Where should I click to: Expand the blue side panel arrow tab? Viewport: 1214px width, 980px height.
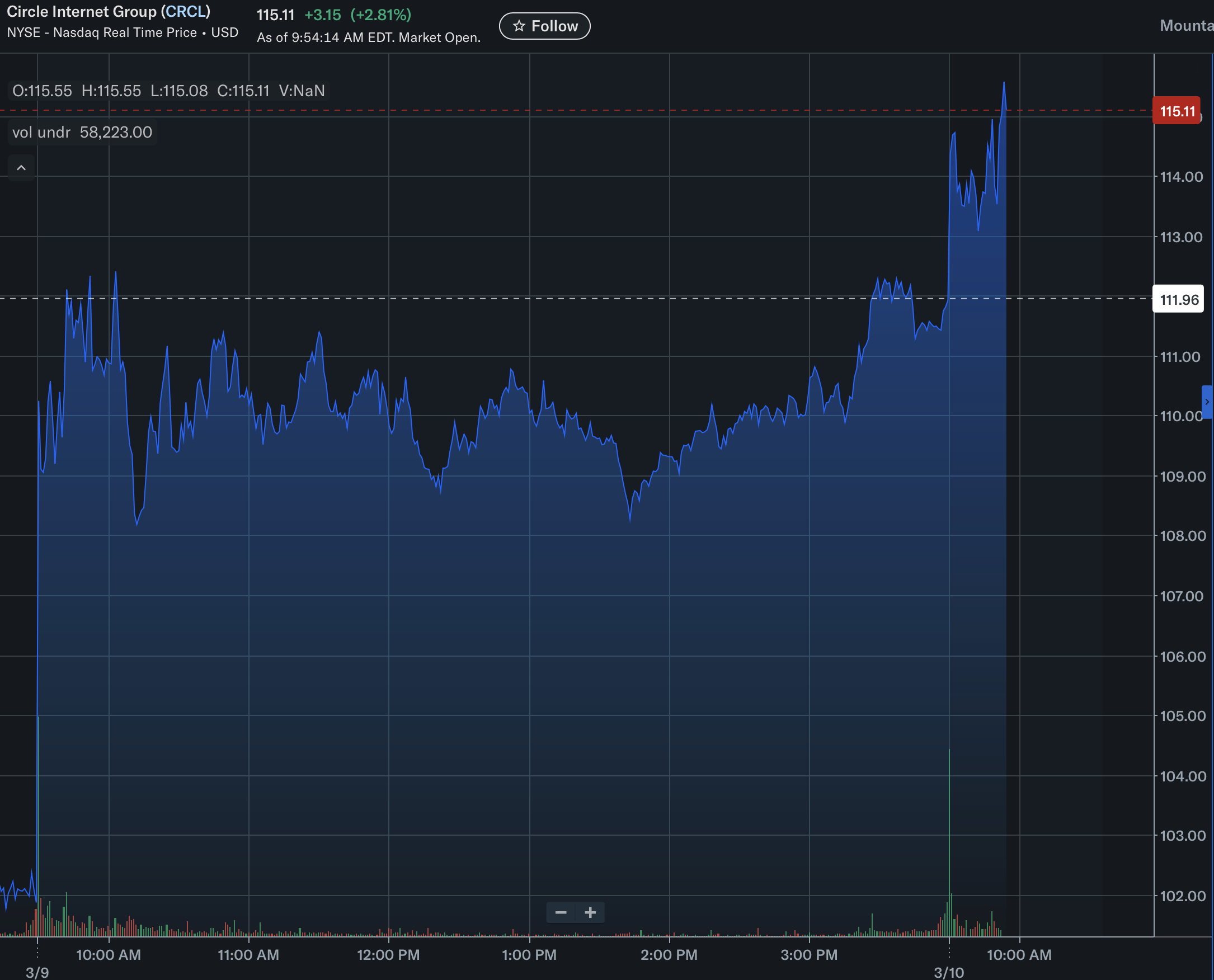coord(1207,402)
